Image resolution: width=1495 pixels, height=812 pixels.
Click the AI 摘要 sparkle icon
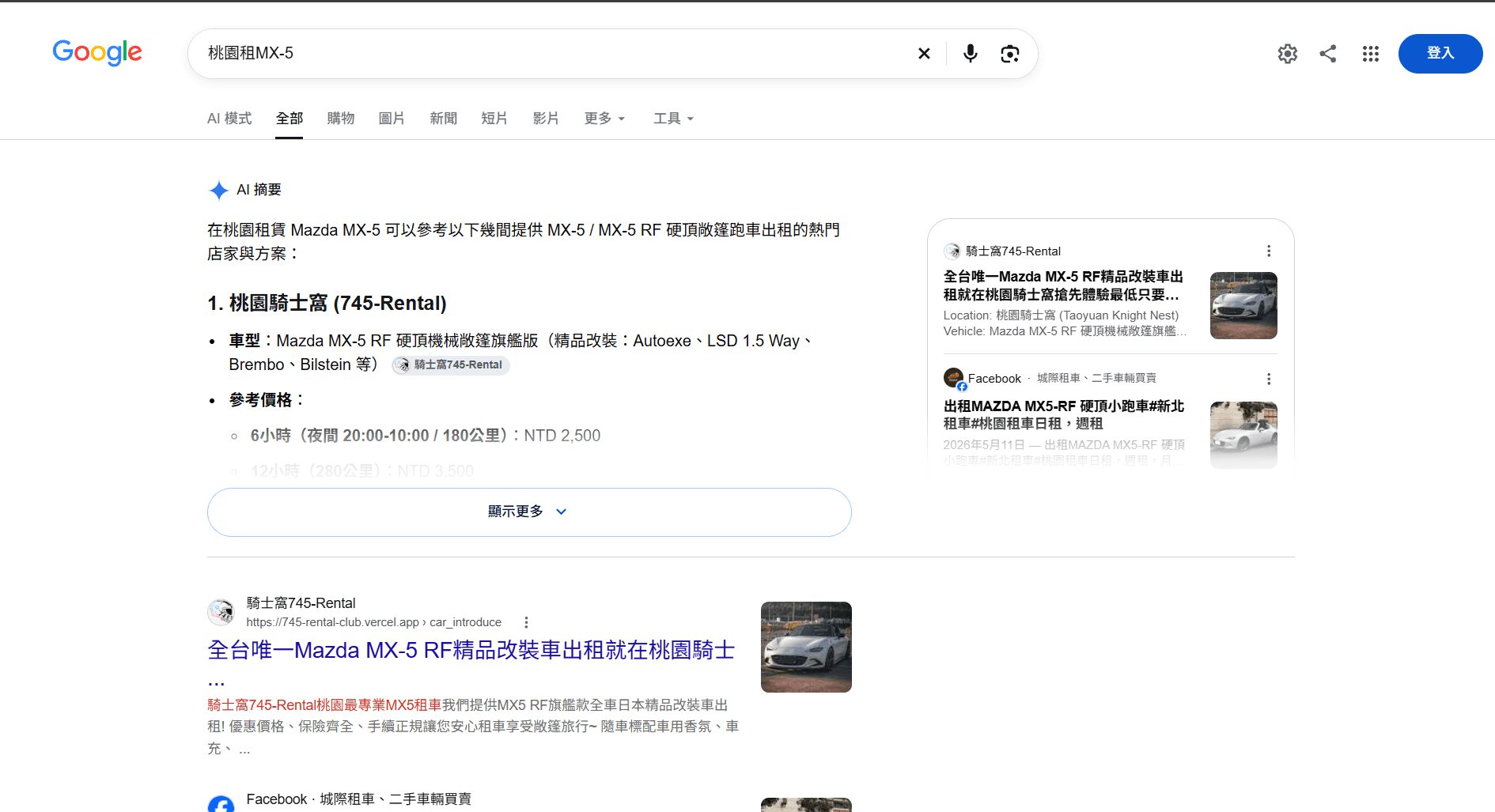[219, 190]
